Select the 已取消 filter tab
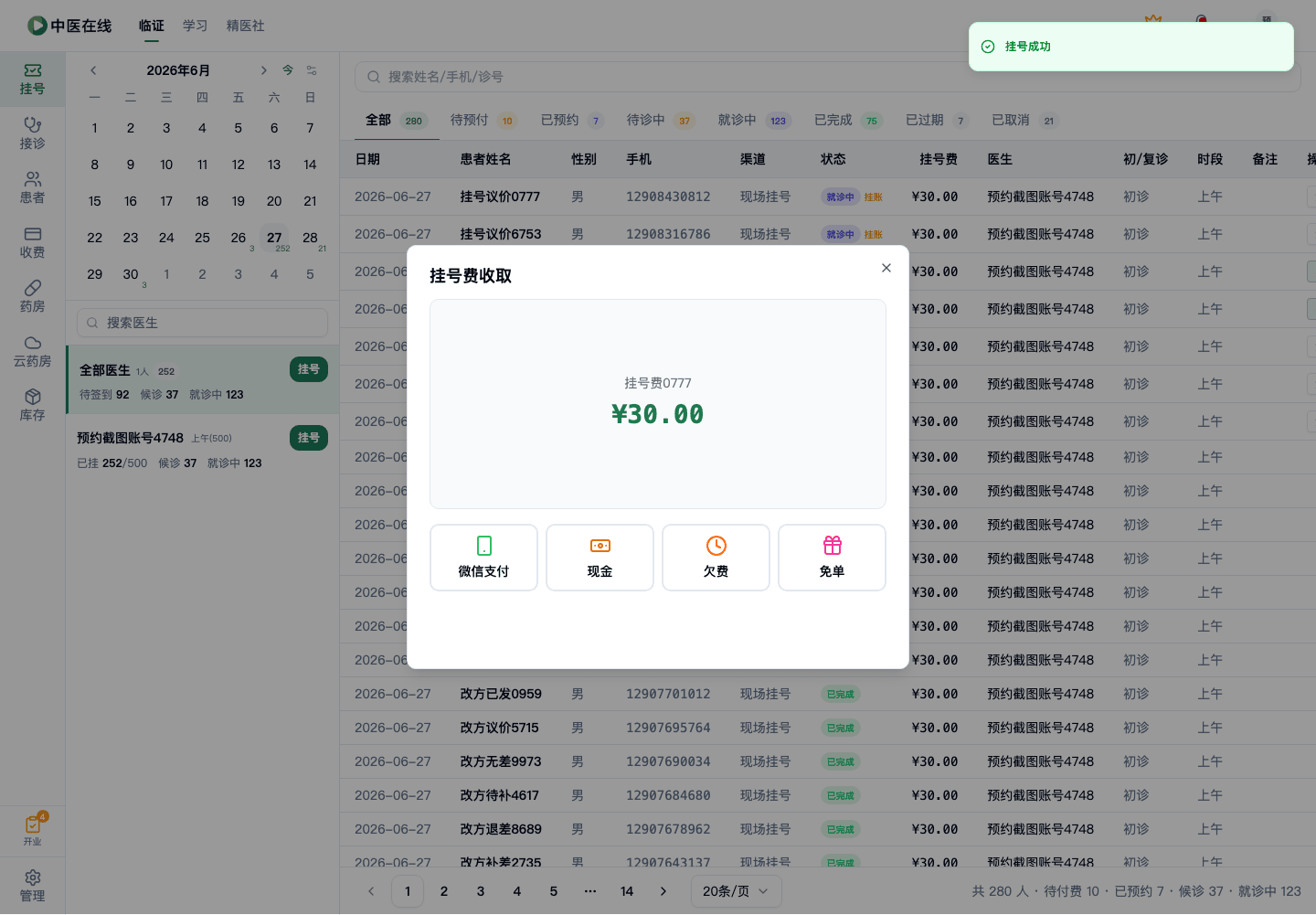1316x915 pixels. (1024, 120)
